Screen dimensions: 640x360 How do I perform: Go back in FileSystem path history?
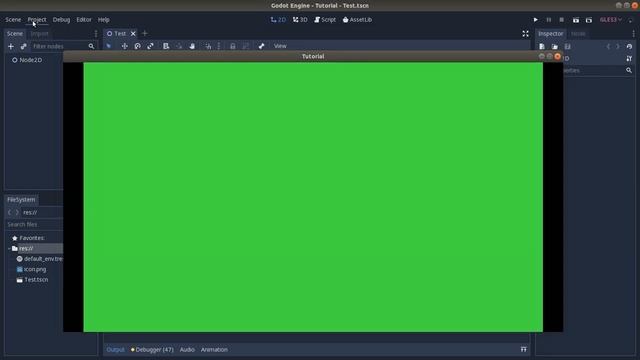coord(9,212)
